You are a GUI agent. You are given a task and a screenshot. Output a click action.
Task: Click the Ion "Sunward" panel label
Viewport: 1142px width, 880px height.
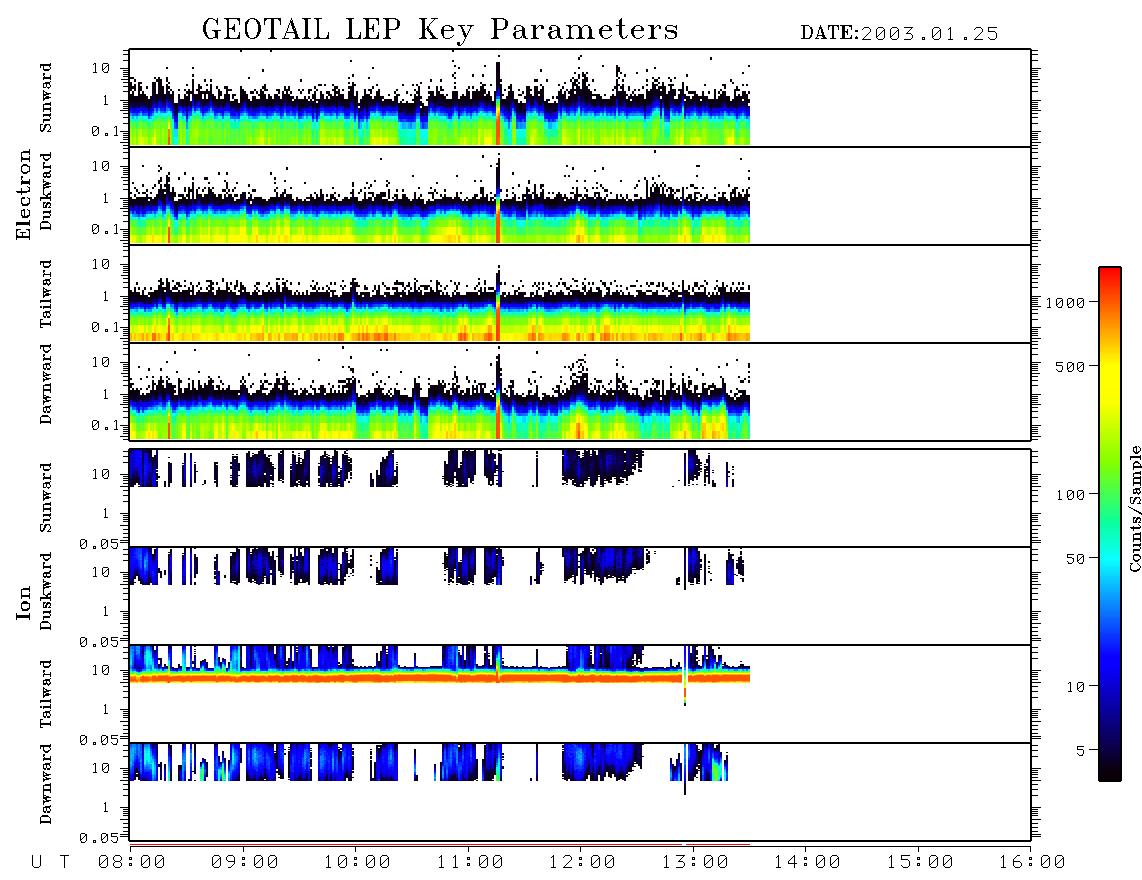pyautogui.click(x=46, y=498)
